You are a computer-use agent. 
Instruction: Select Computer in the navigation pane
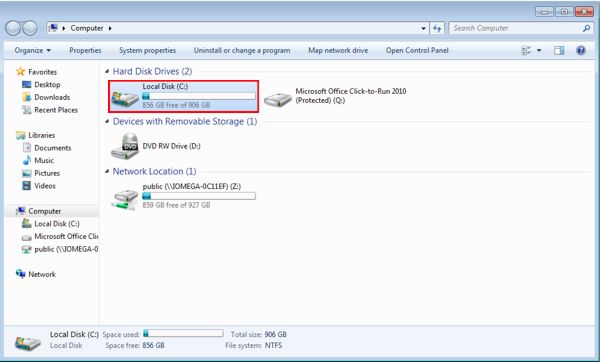coord(45,211)
